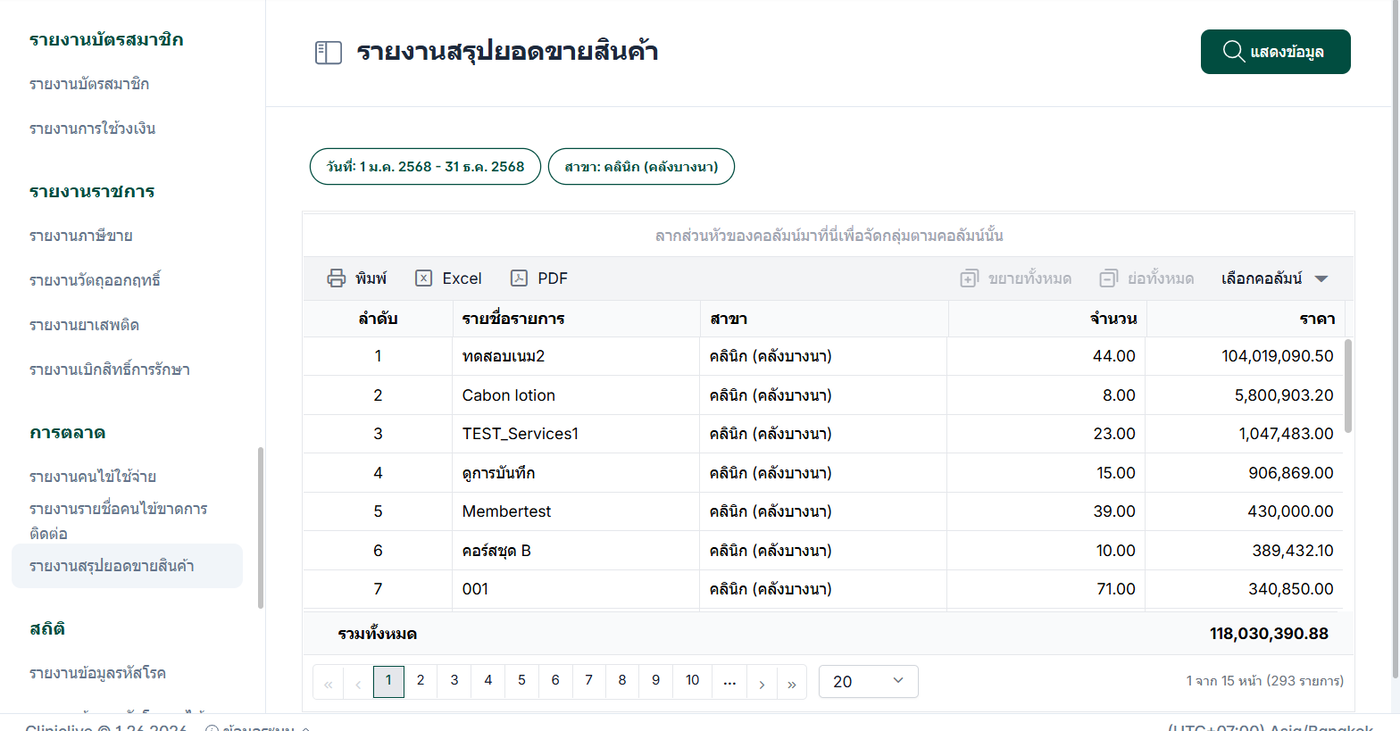Click the PDF export icon
The height and width of the screenshot is (731, 1400).
pyautogui.click(x=519, y=279)
